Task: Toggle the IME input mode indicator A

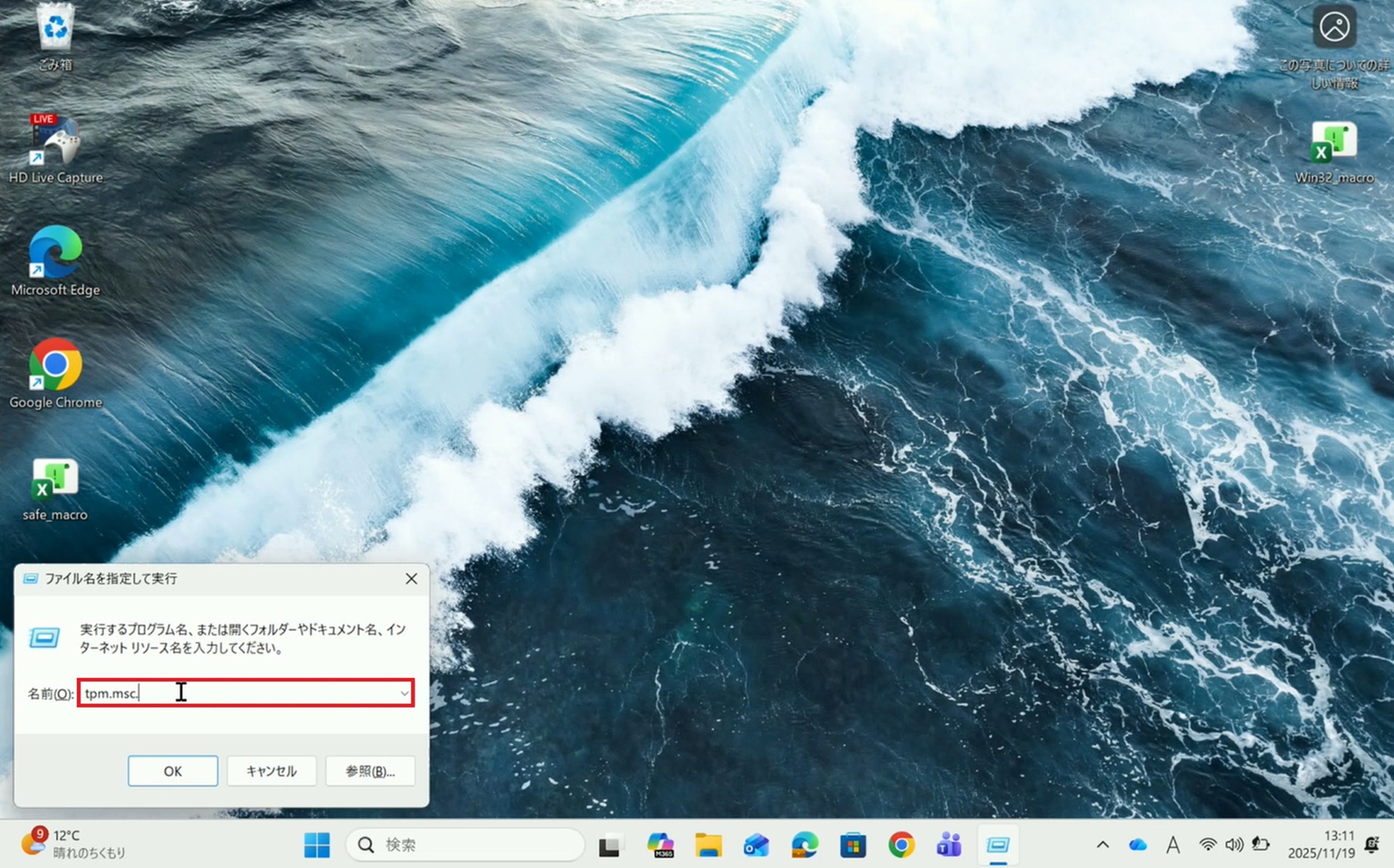Action: tap(1173, 845)
